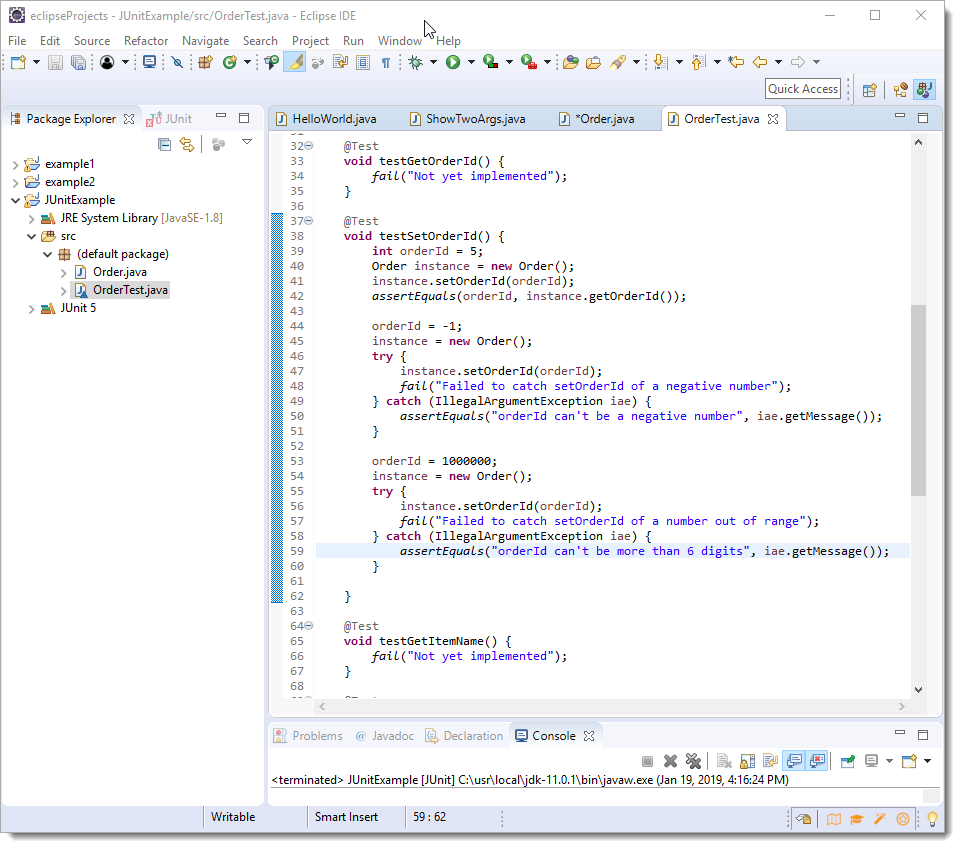Toggle Mark Occurrences highlighter
The height and width of the screenshot is (848, 960).
(294, 62)
